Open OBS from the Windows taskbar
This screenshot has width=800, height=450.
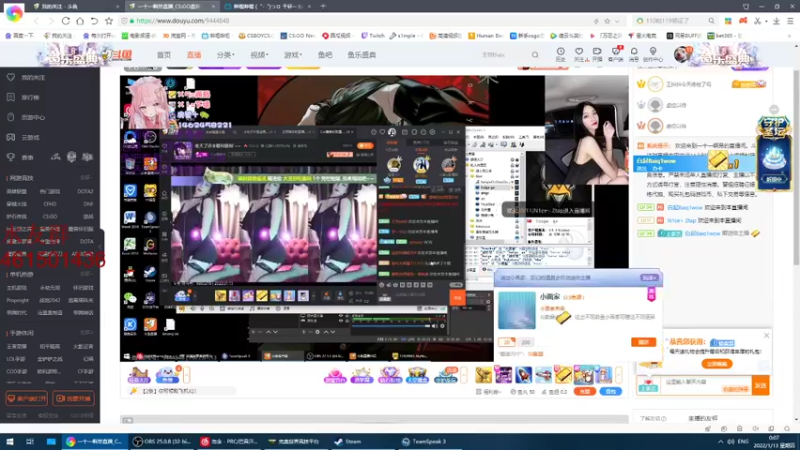click(x=160, y=441)
